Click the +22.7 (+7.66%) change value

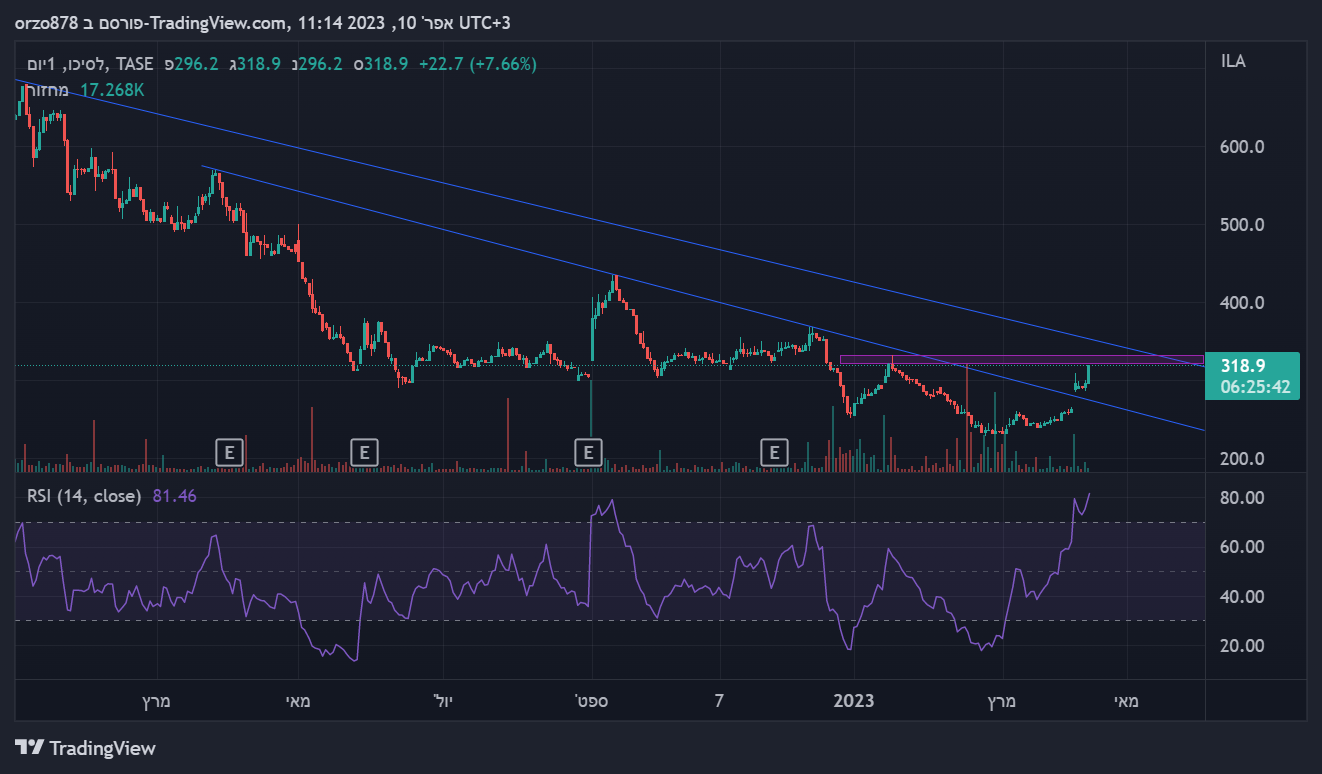(479, 64)
